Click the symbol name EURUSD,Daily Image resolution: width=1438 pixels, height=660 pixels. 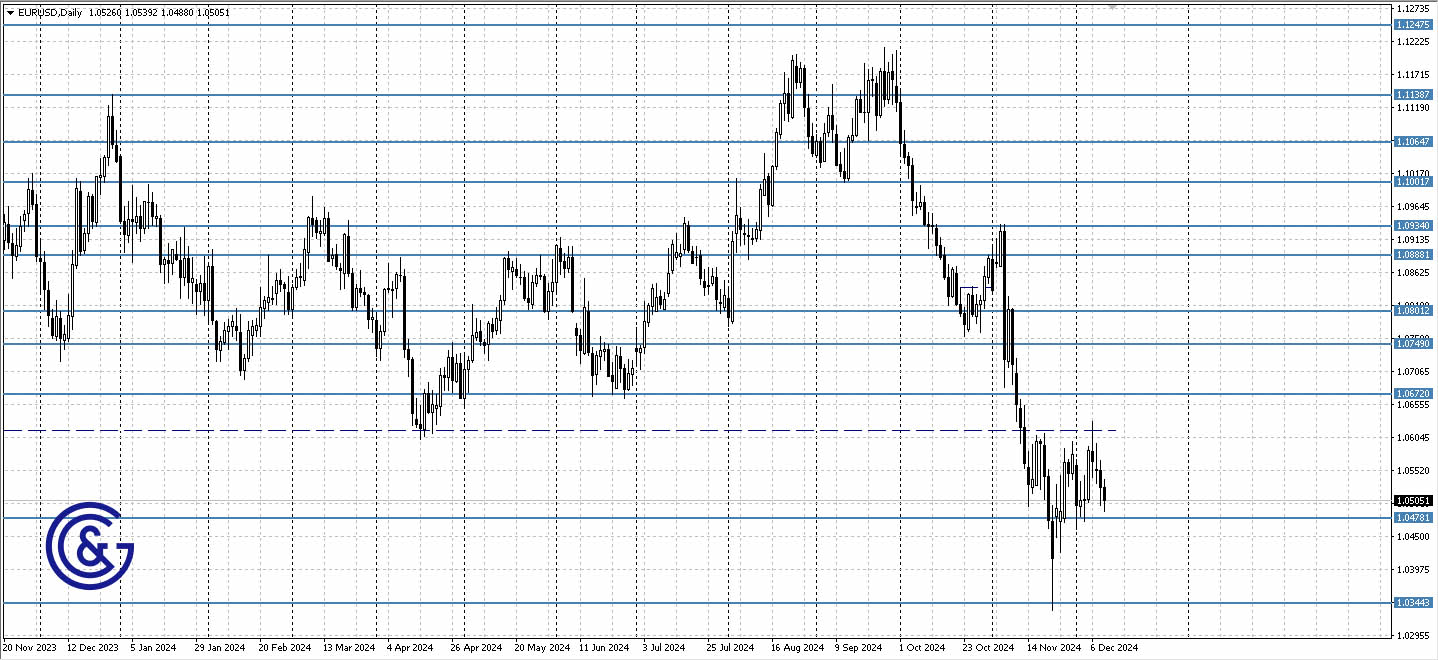48,13
